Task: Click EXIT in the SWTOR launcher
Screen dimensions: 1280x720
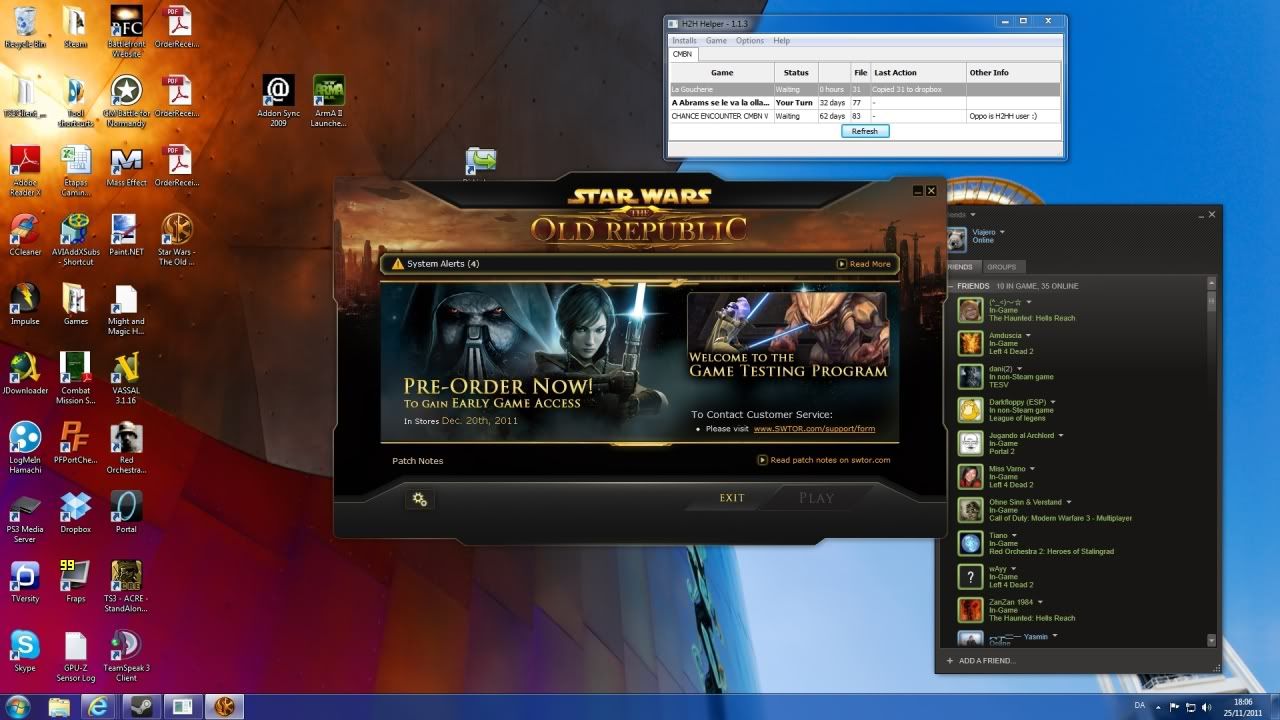Action: pos(732,498)
